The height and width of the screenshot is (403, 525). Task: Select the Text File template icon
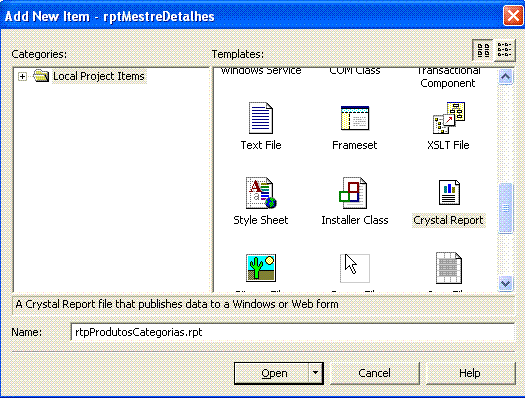coord(261,118)
